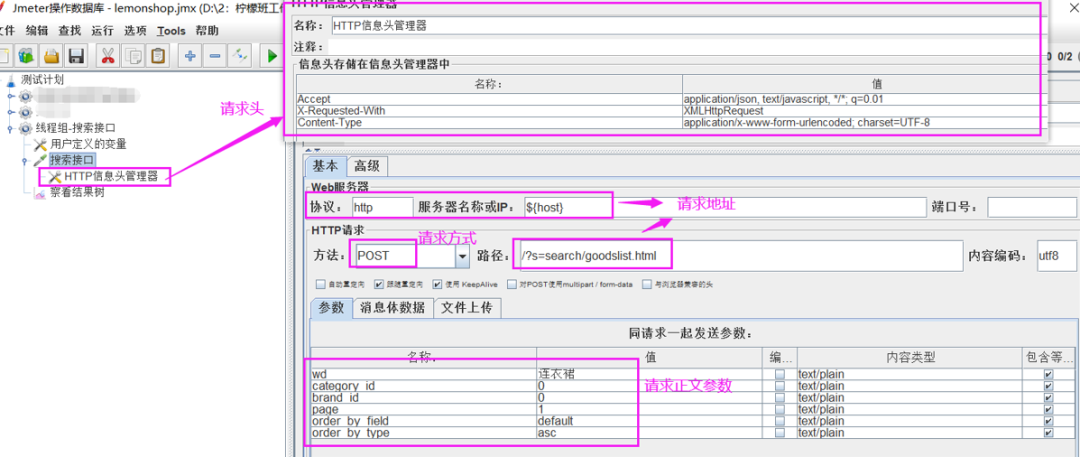Click the Paste clipboard icon

point(158,55)
